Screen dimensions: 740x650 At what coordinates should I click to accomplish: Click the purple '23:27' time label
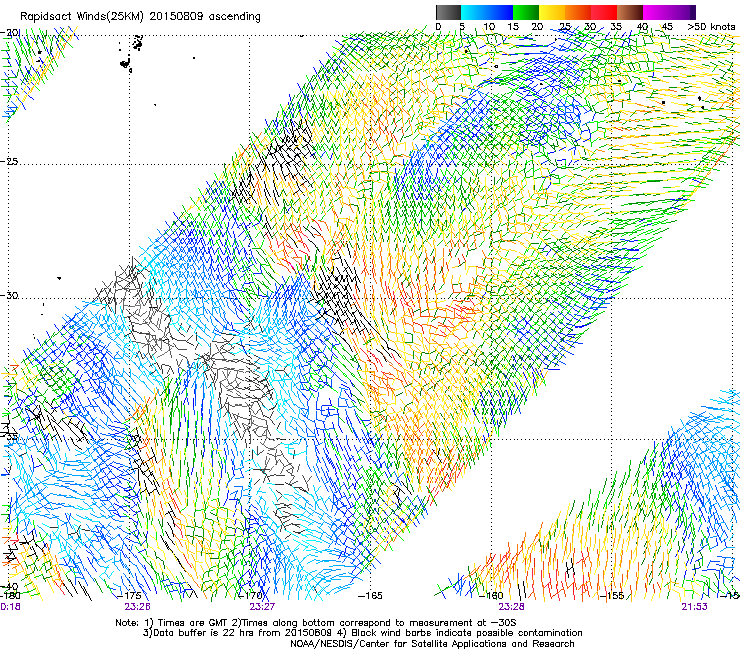[262, 607]
